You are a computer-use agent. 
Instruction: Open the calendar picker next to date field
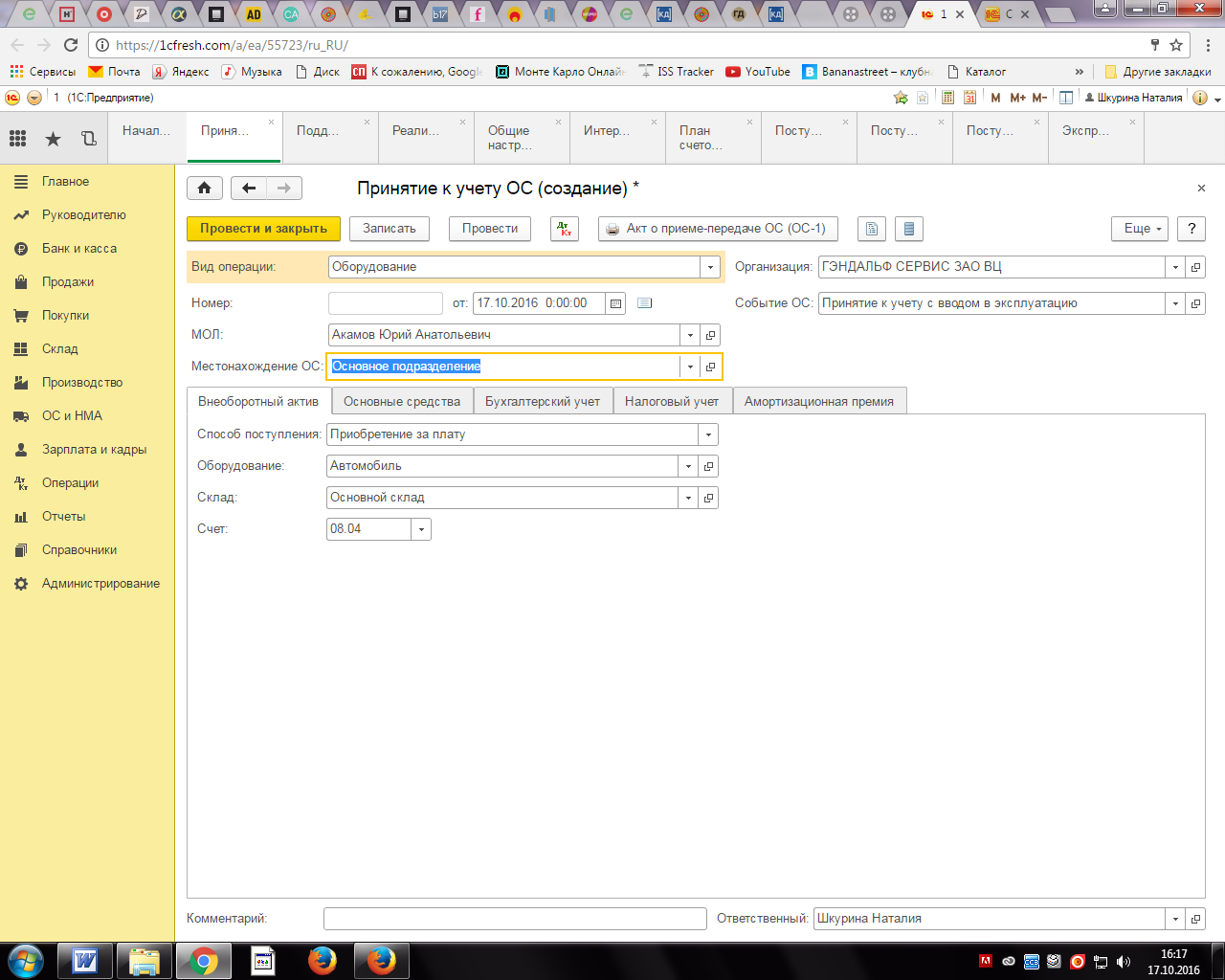(616, 303)
